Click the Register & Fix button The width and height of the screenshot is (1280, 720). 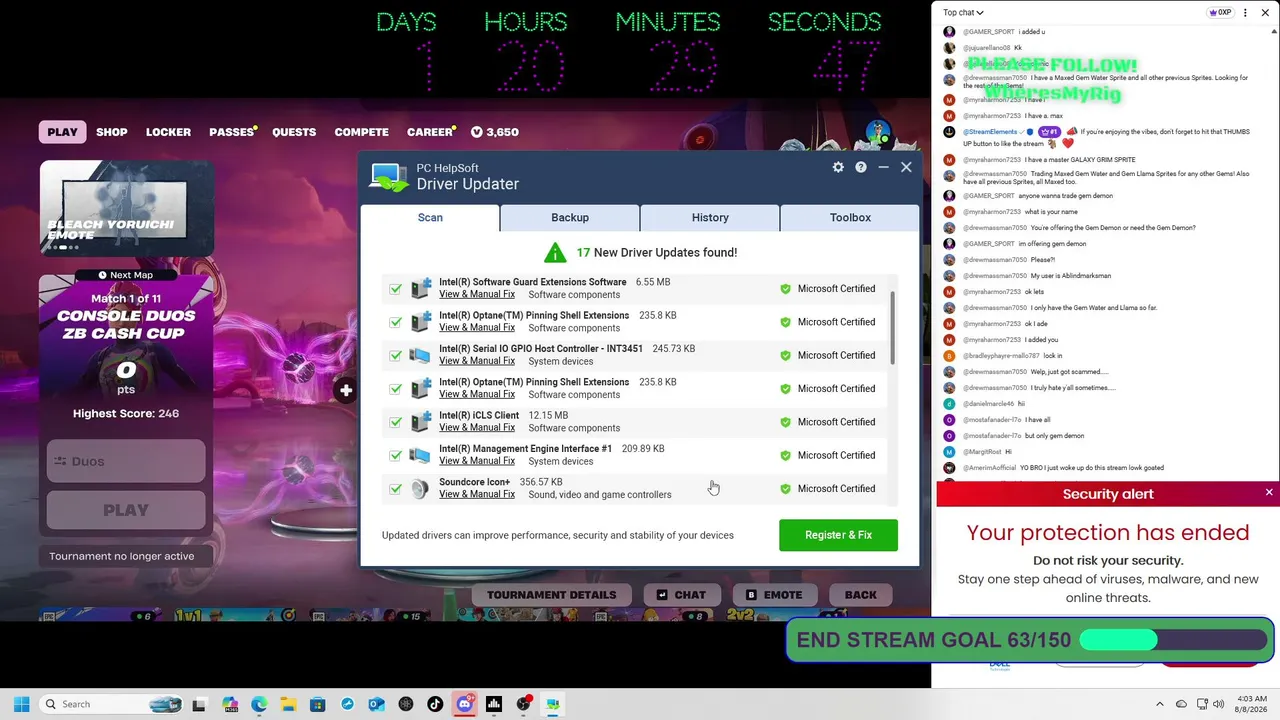click(x=838, y=535)
